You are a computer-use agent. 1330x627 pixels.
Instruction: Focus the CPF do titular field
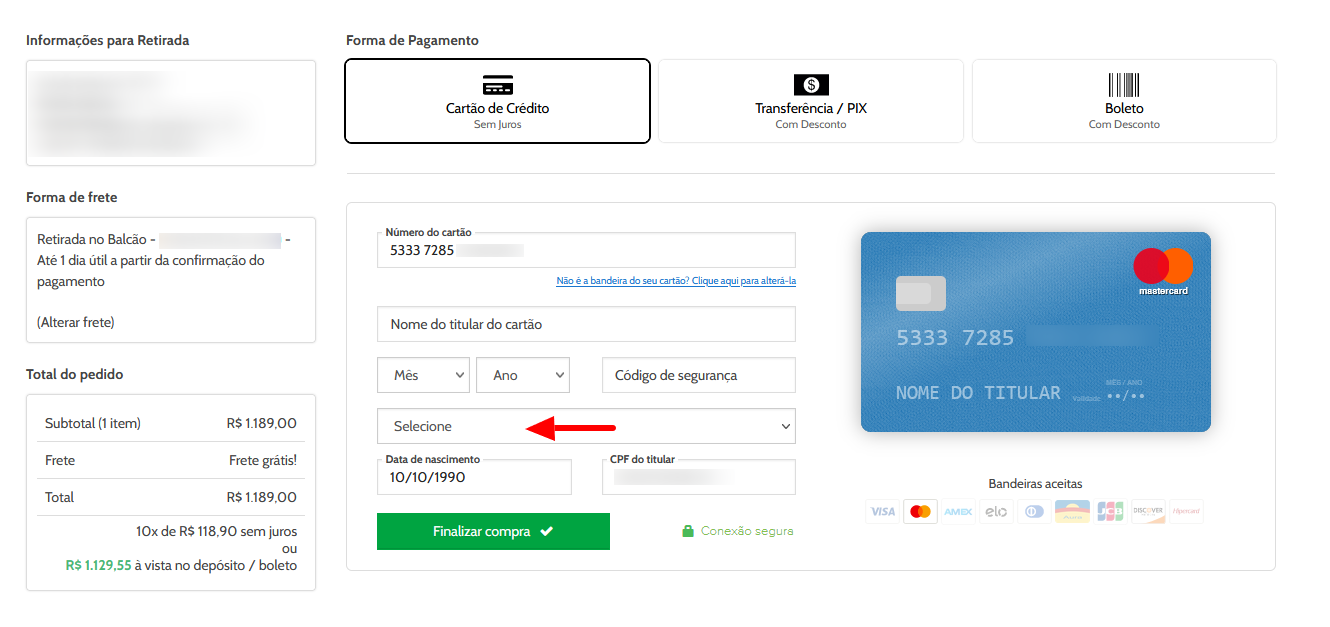699,477
